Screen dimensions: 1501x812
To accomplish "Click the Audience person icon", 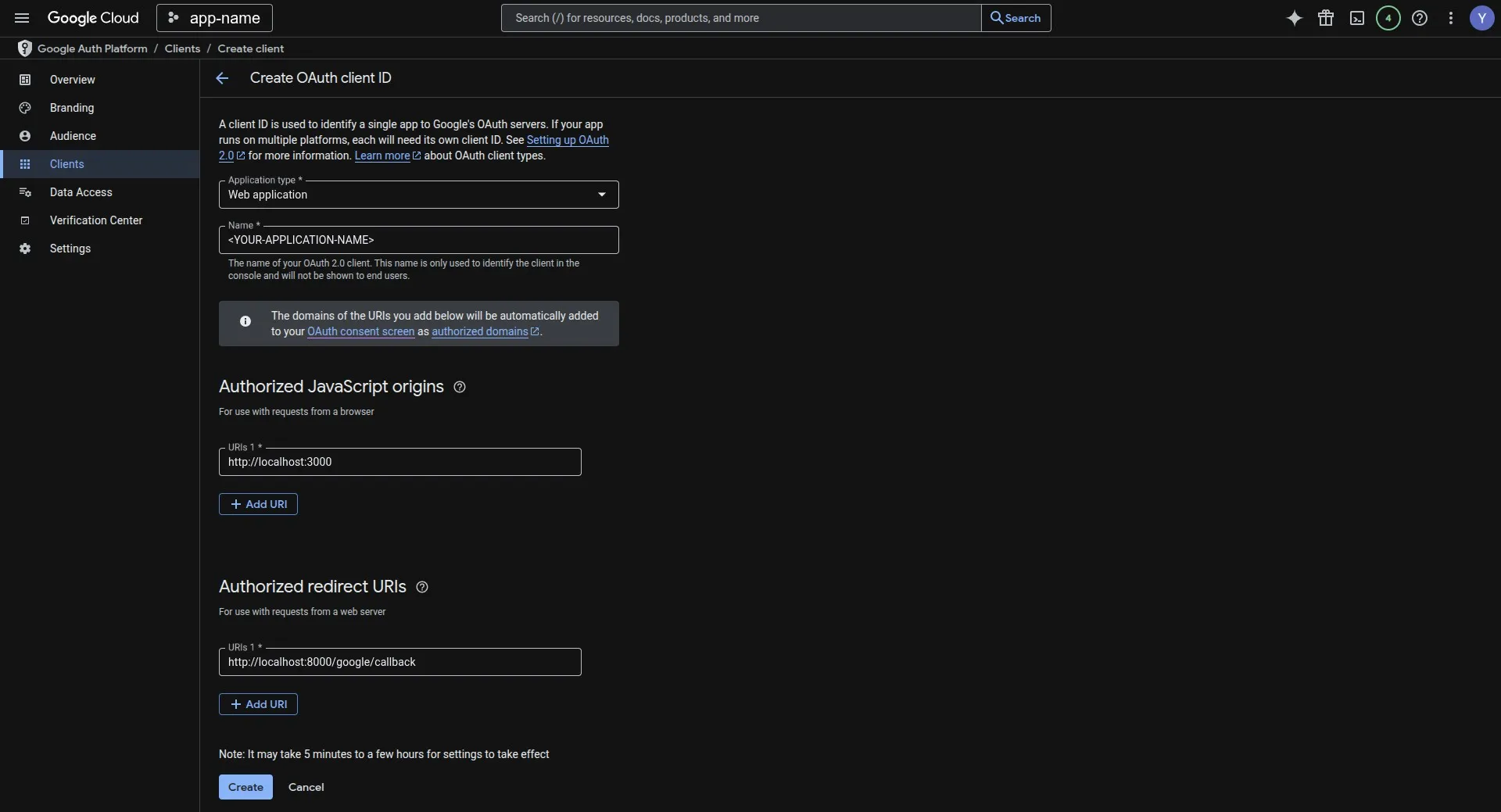I will [x=25, y=136].
